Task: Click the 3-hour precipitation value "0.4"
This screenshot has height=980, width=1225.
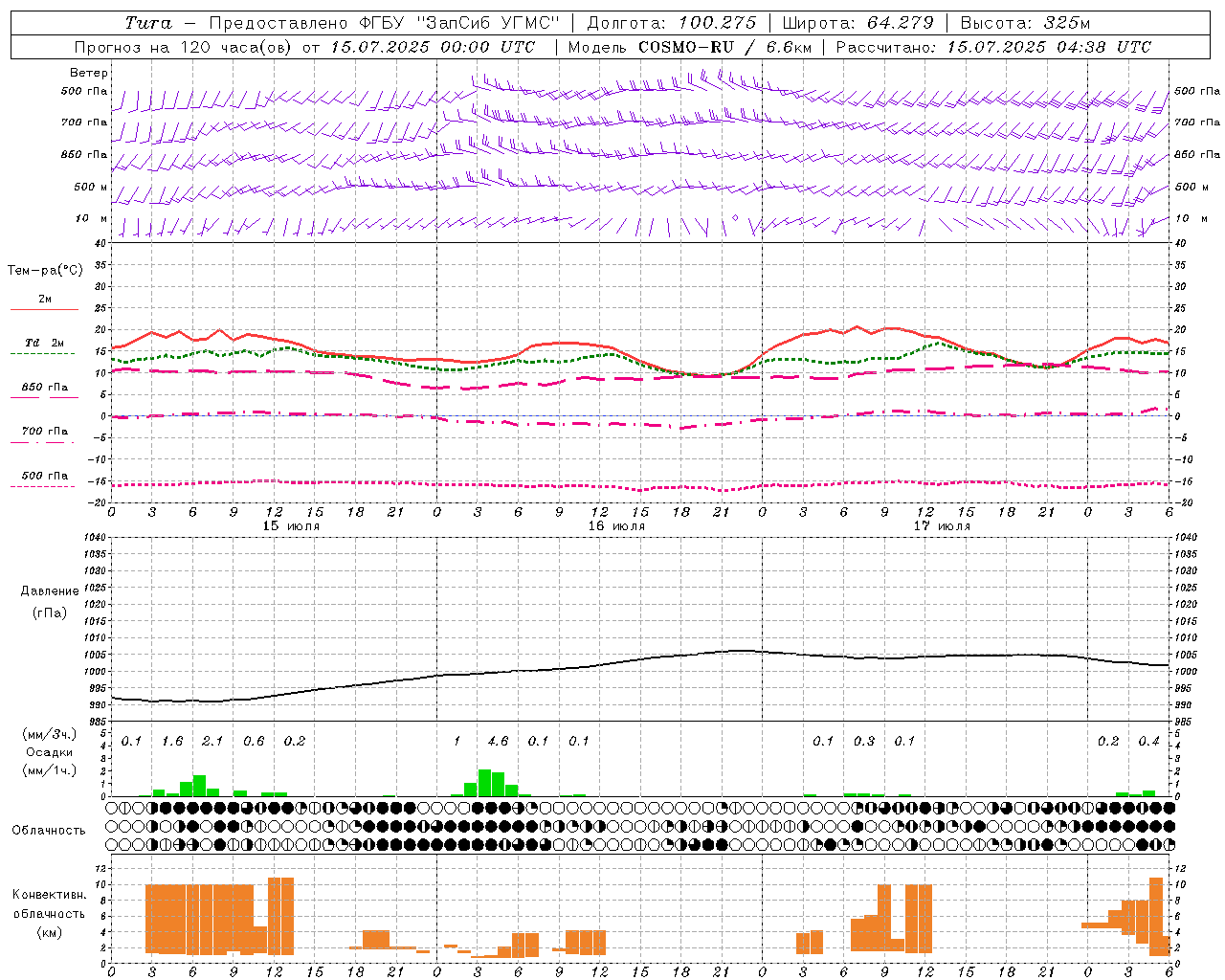Action: (1148, 742)
